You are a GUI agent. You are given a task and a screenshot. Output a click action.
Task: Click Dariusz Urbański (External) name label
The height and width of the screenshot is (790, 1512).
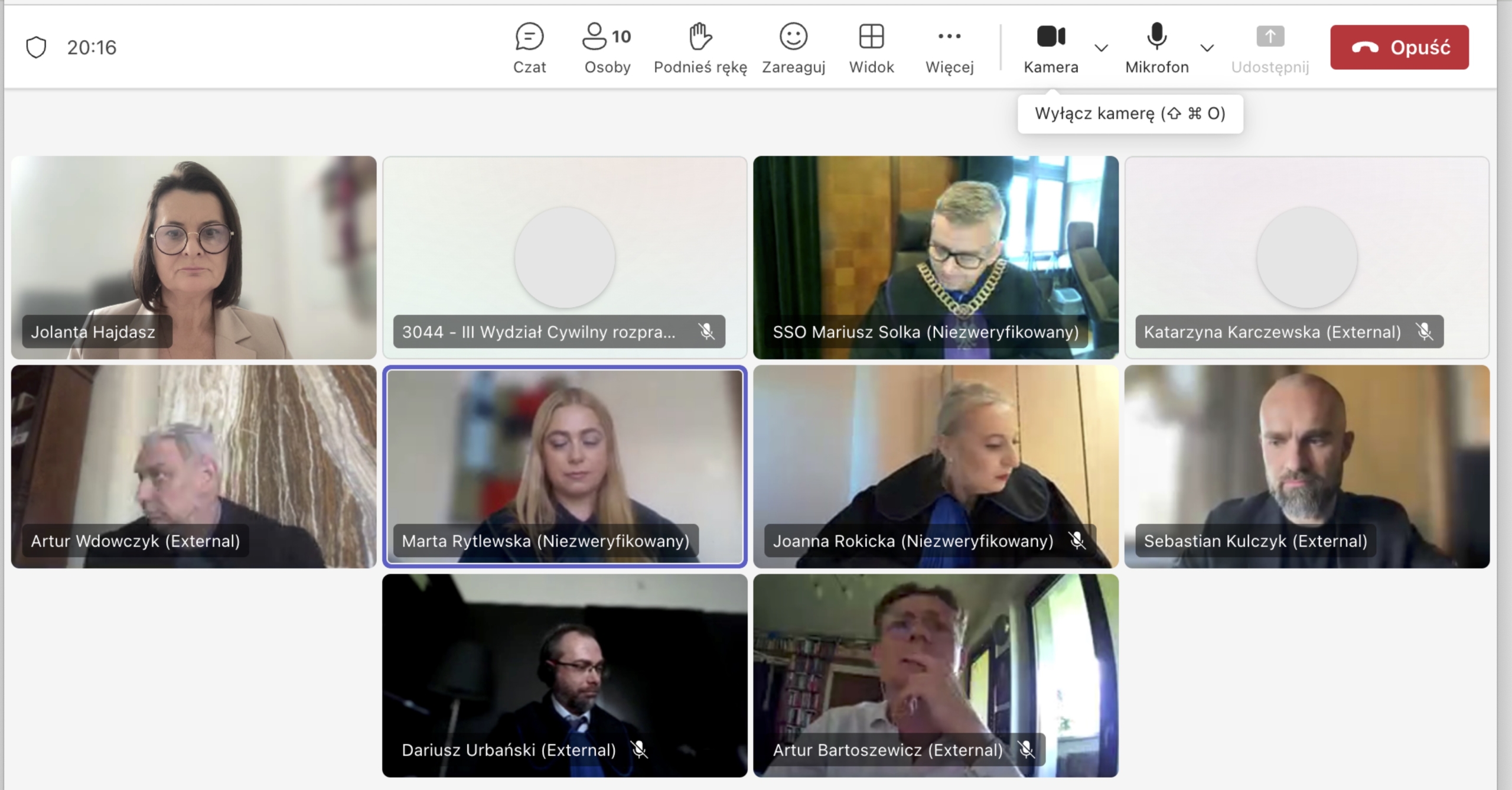click(509, 750)
